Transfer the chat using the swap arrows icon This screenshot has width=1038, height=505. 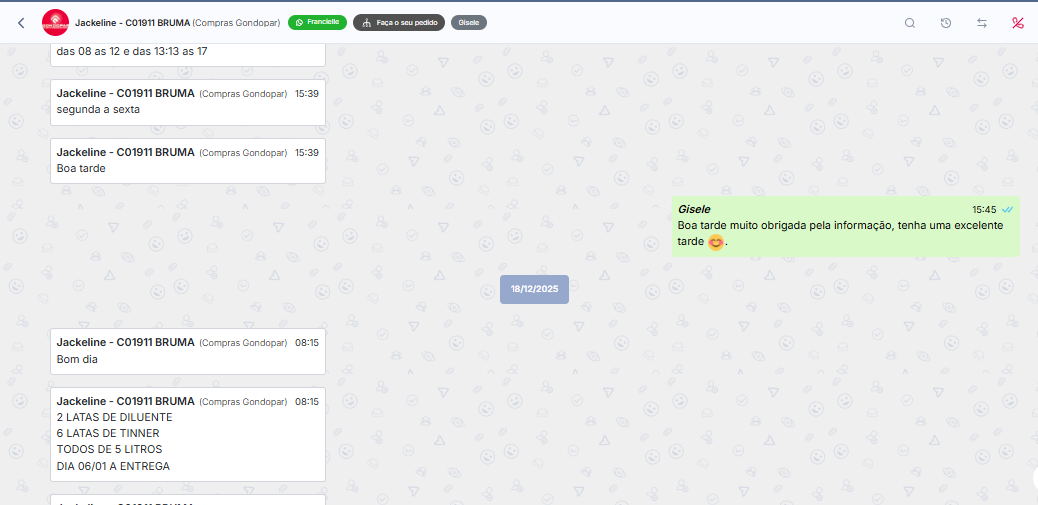pyautogui.click(x=982, y=23)
